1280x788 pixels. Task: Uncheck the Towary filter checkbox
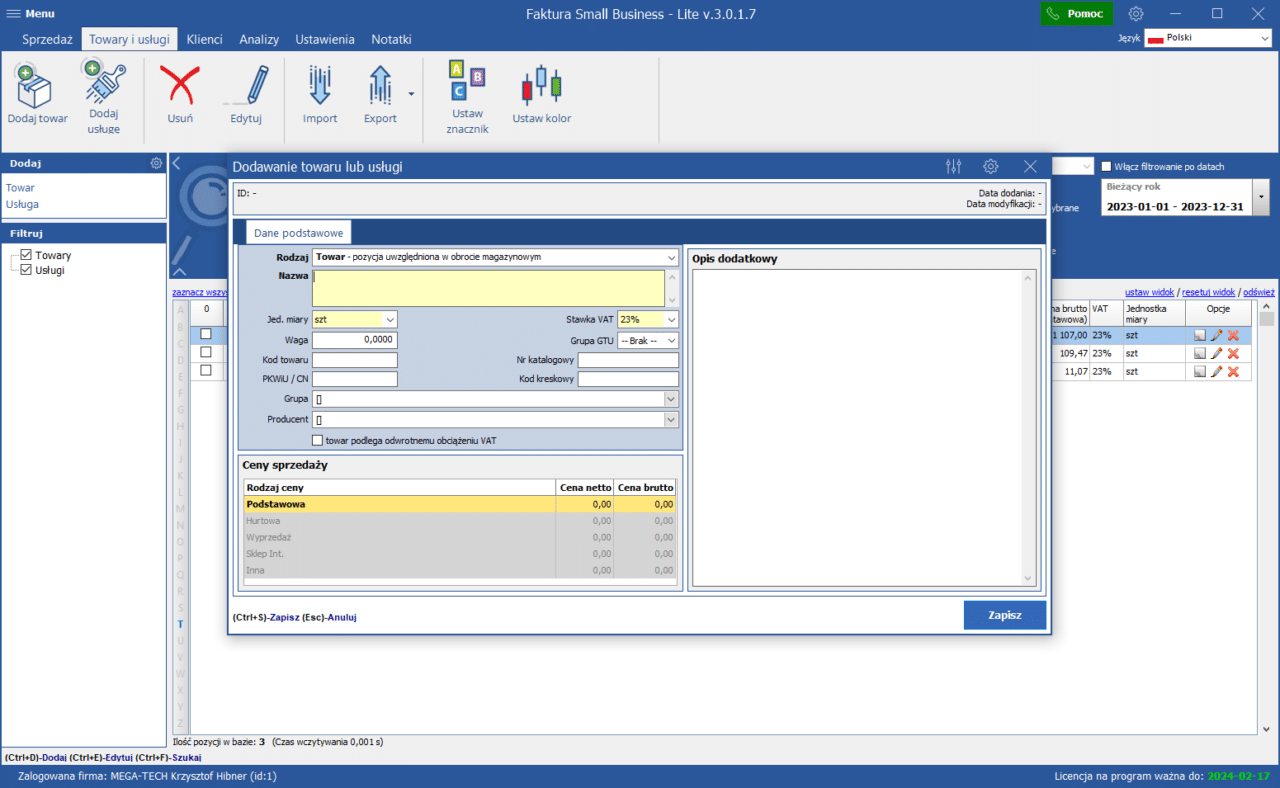(27, 255)
